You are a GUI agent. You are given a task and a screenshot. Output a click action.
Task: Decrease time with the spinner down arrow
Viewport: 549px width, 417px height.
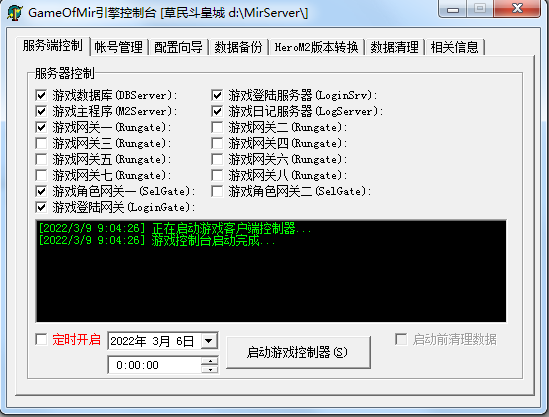(x=210, y=369)
